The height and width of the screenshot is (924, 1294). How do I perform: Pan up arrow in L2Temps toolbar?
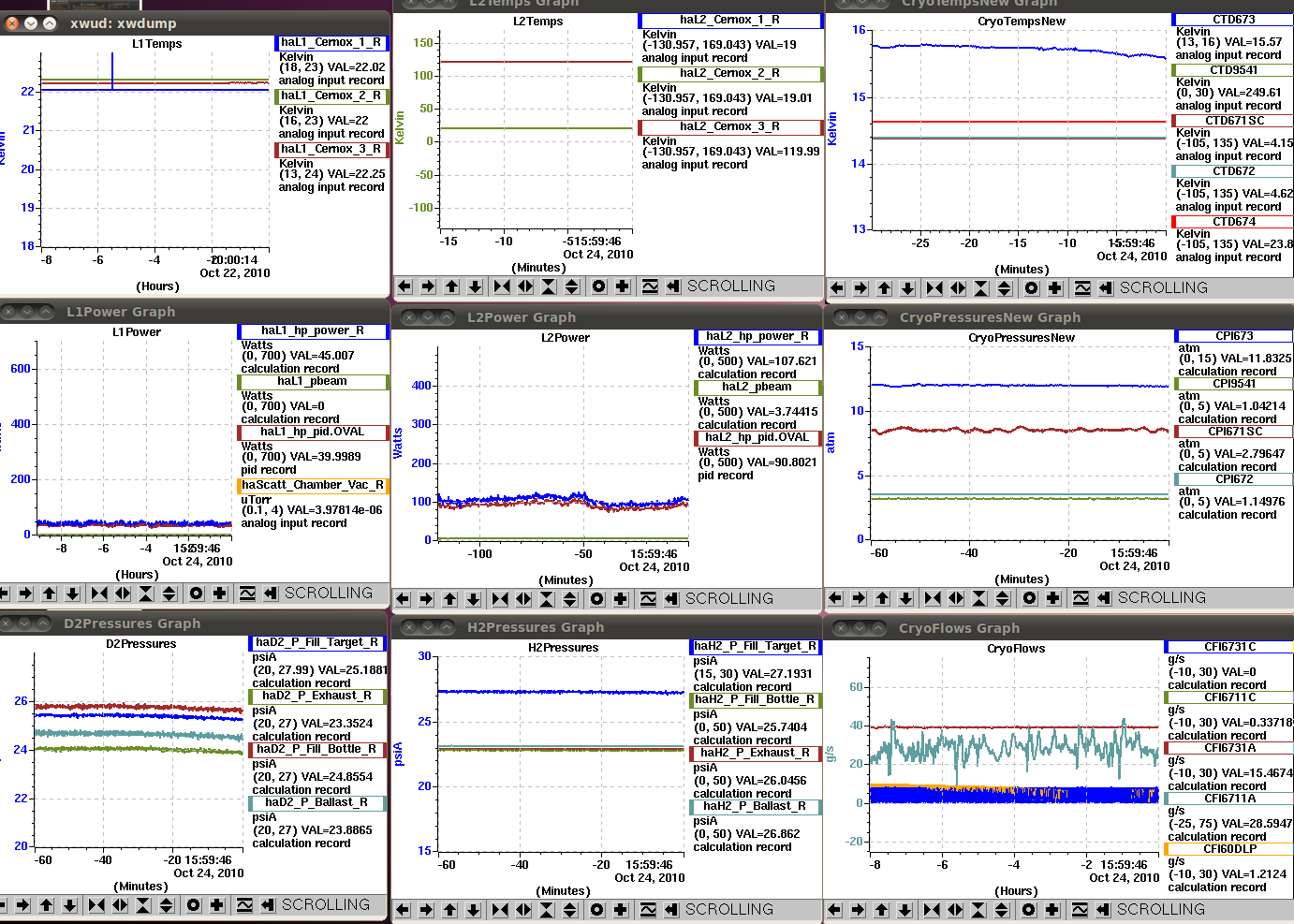click(451, 286)
